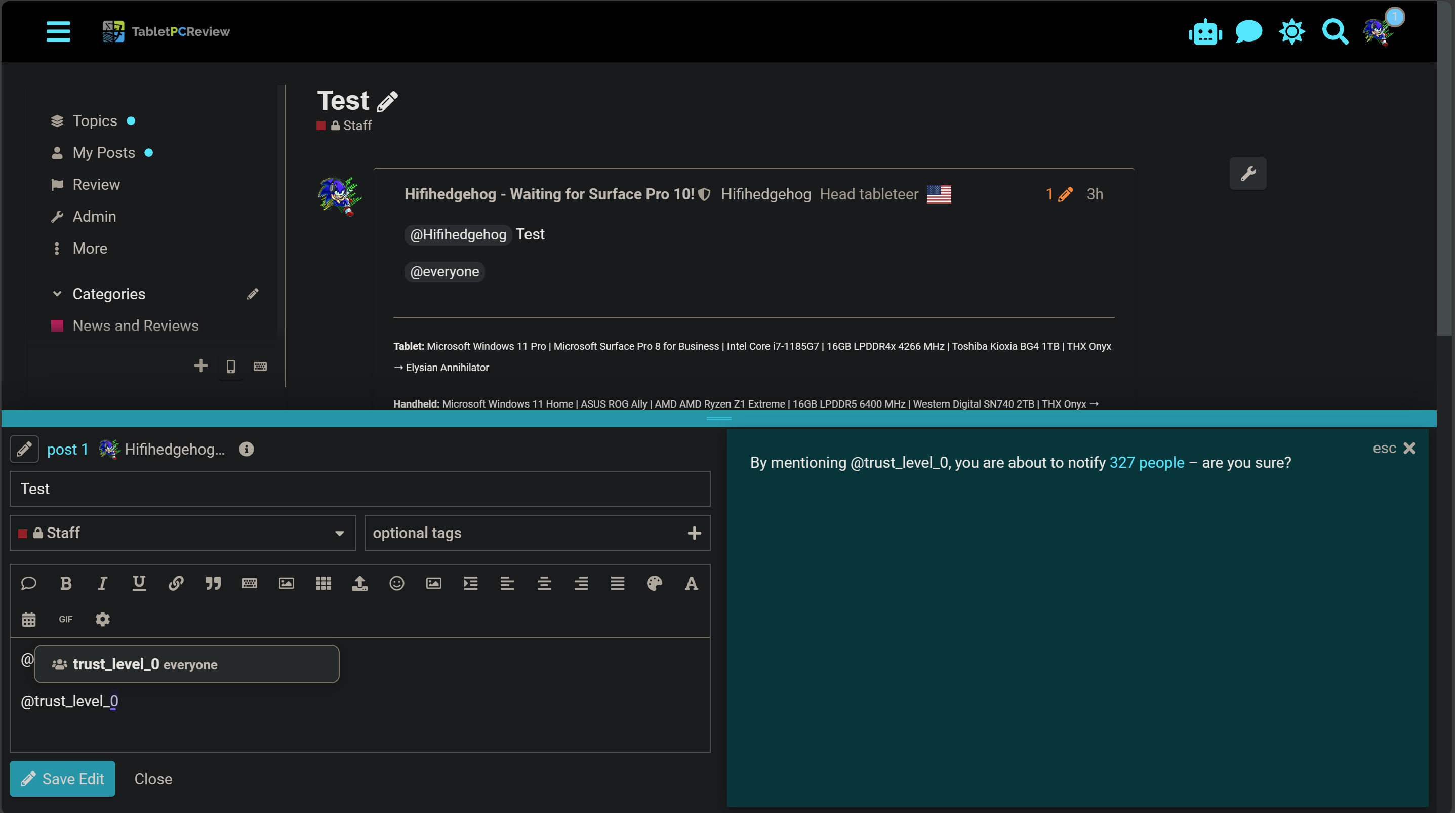
Task: Toggle hamburger sidebar menu
Action: pyautogui.click(x=58, y=32)
